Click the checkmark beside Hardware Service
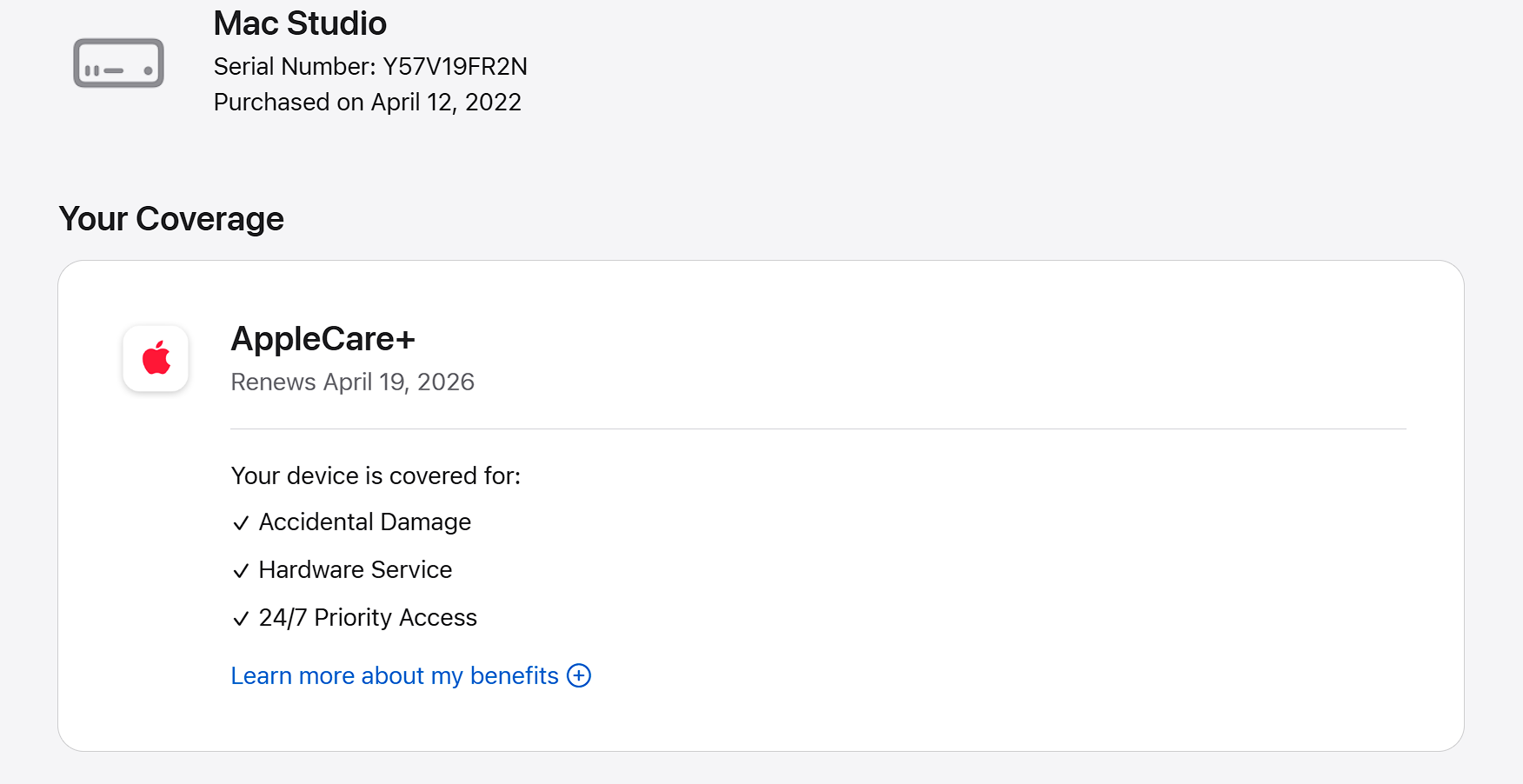Image resolution: width=1523 pixels, height=784 pixels. pos(241,571)
